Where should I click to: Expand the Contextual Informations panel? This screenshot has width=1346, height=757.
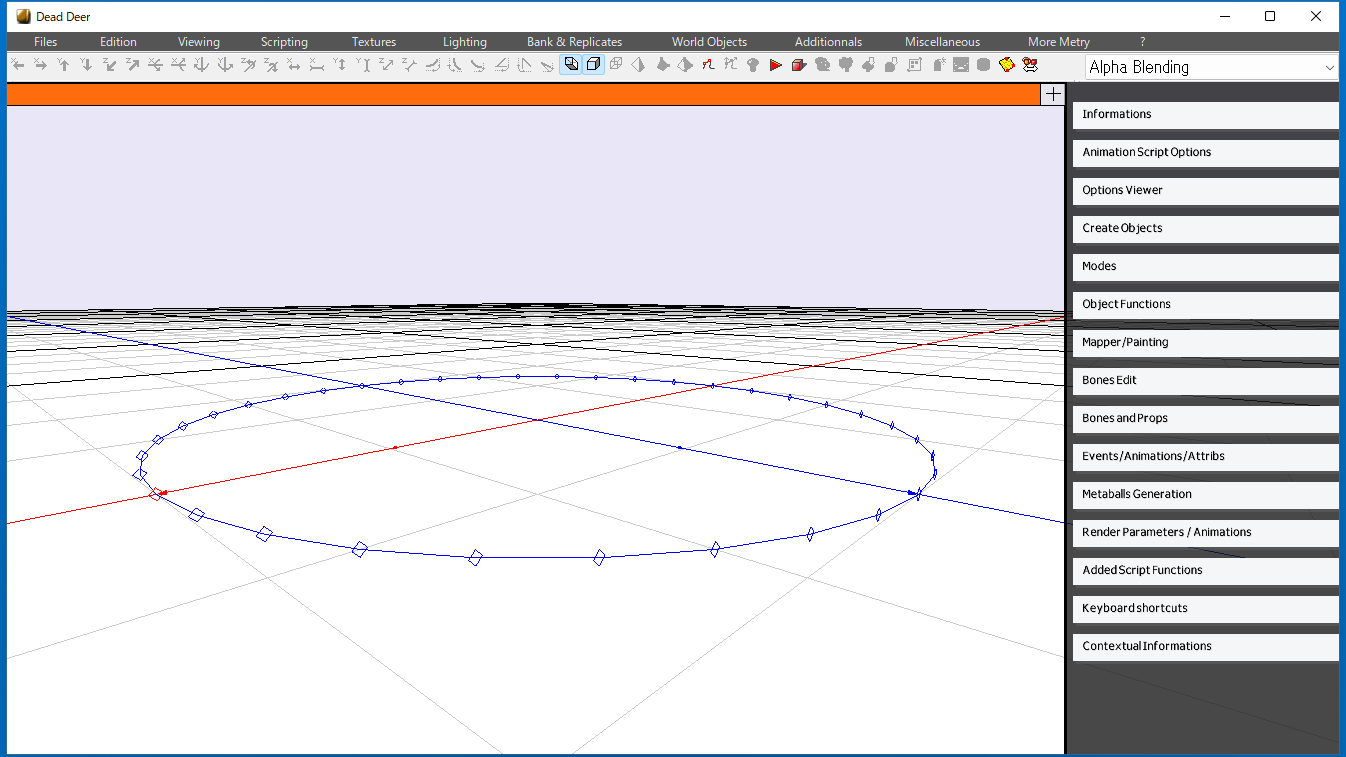tap(1205, 646)
